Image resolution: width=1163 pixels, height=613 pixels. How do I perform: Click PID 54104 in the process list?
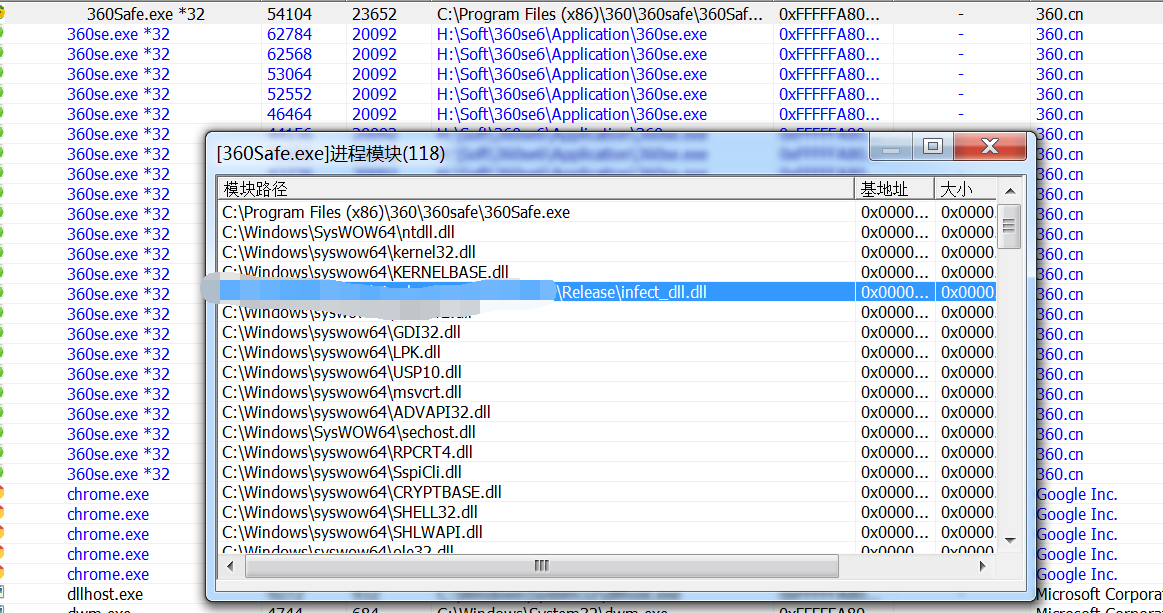[x=289, y=14]
